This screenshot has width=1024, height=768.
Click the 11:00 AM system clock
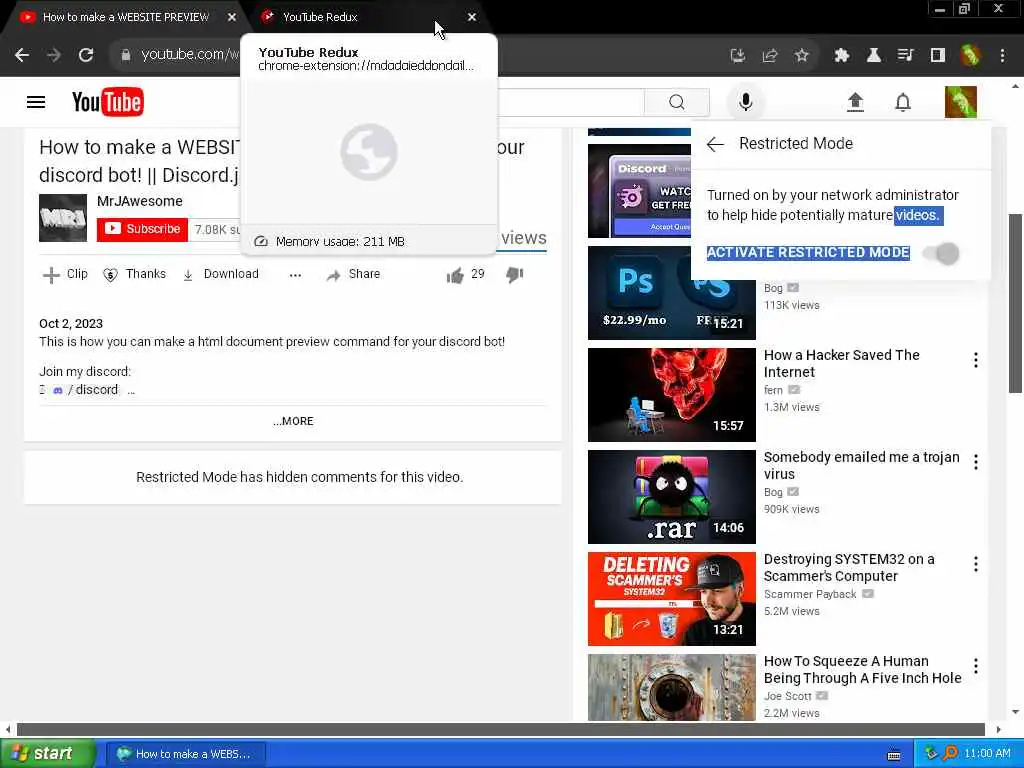987,754
